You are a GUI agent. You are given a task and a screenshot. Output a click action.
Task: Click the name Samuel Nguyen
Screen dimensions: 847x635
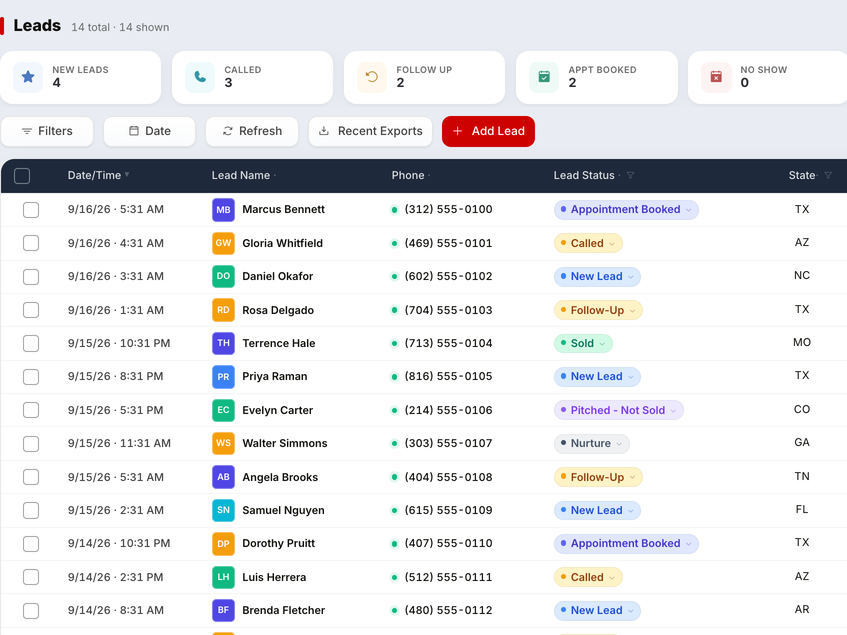point(284,510)
